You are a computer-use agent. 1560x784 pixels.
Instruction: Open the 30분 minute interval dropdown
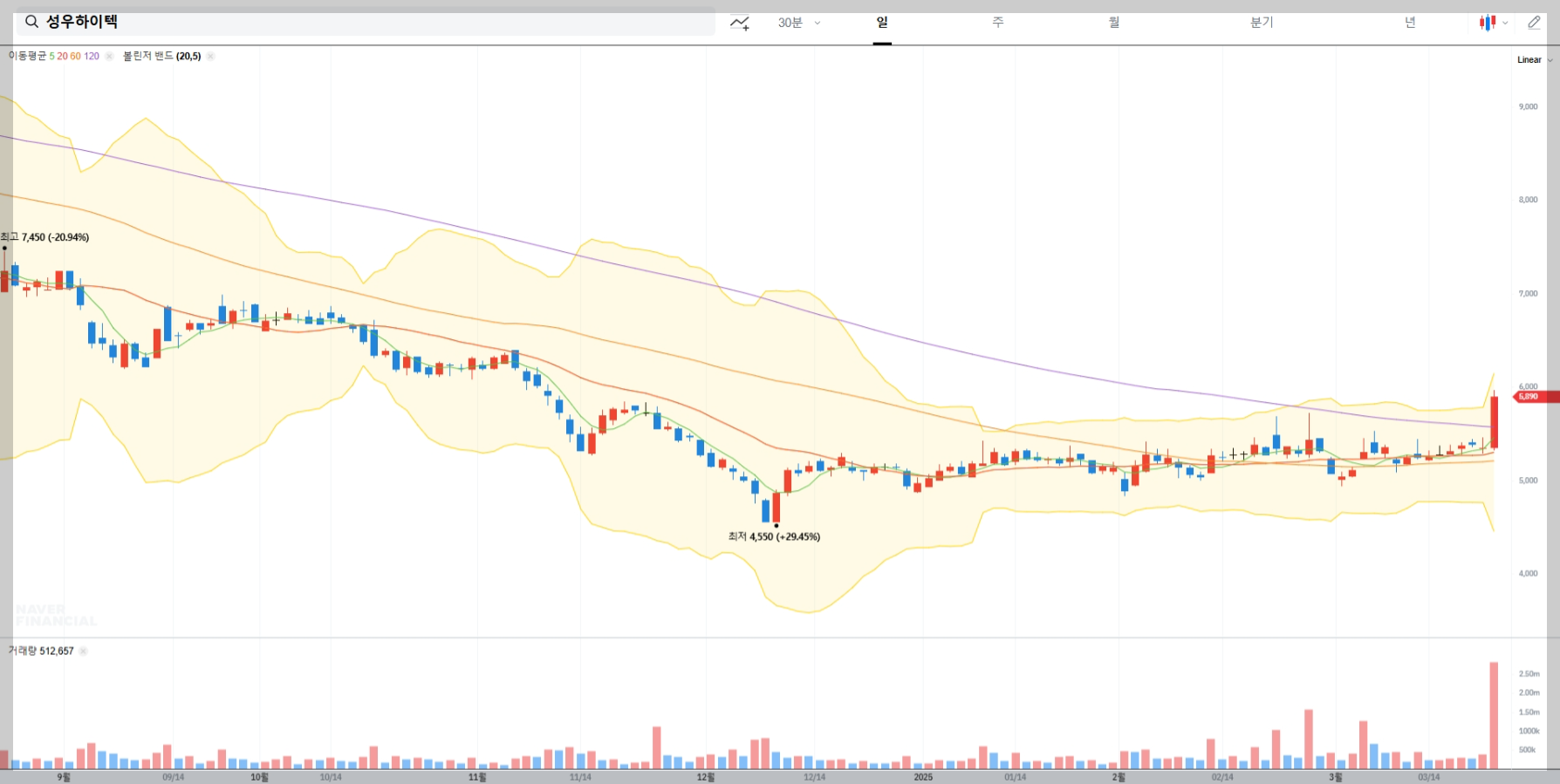[799, 23]
